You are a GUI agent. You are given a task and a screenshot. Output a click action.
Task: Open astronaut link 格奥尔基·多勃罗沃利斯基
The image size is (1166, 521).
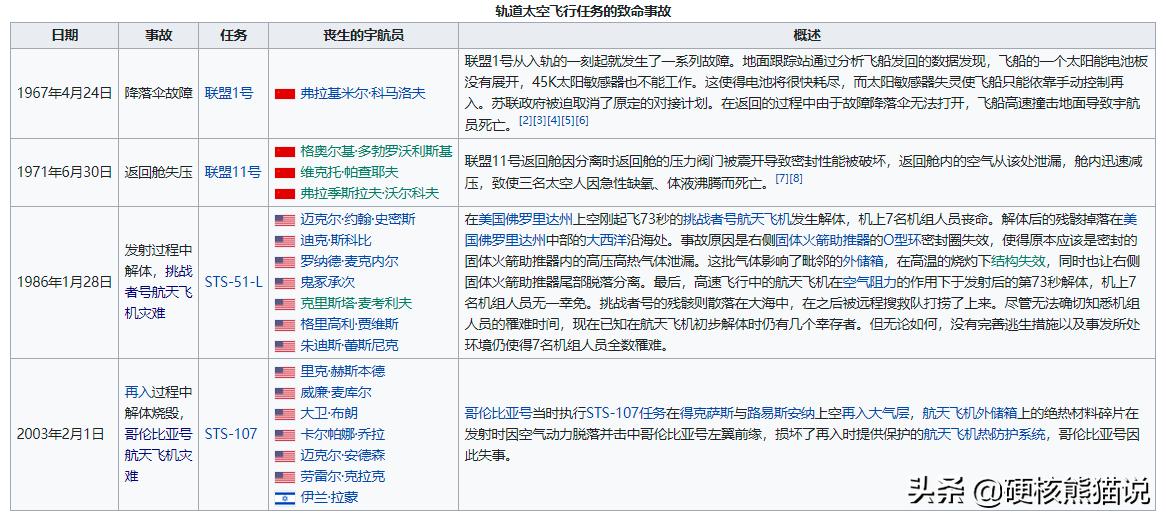(376, 152)
